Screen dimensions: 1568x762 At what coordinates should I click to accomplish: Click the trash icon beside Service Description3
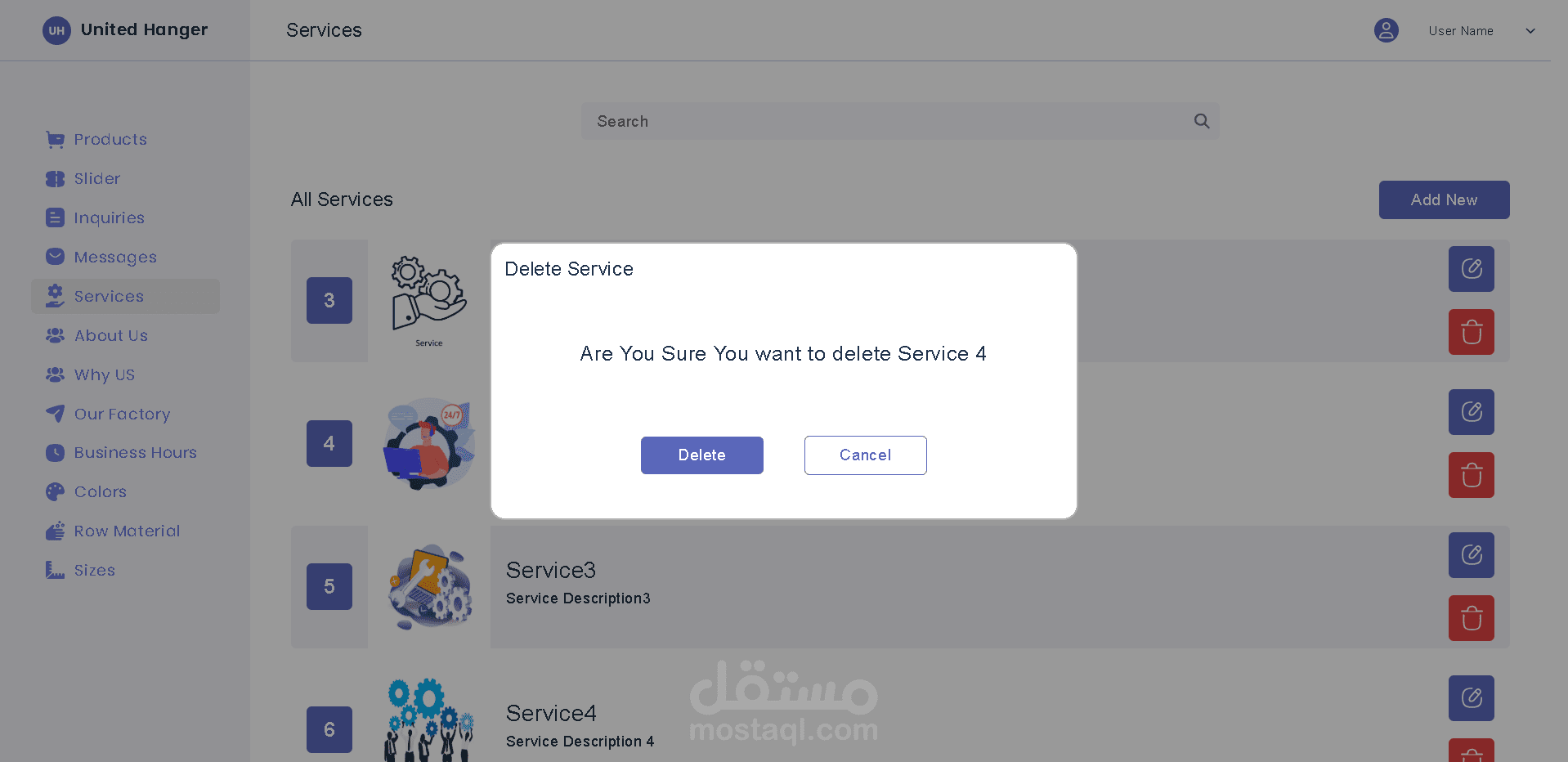(1471, 618)
